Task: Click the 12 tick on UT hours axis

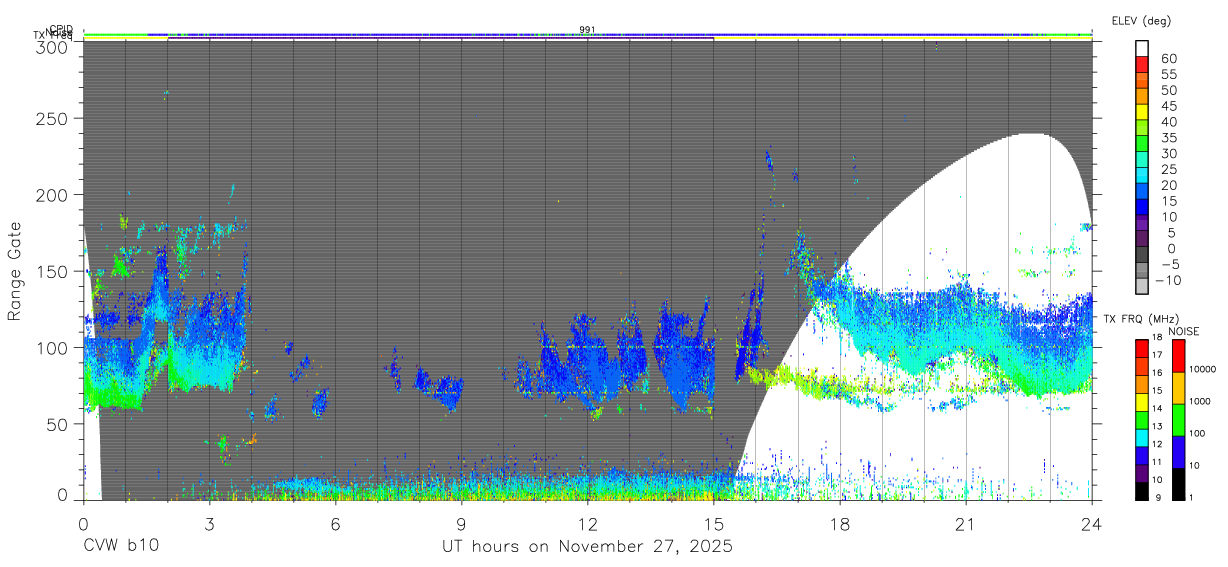Action: pos(587,523)
